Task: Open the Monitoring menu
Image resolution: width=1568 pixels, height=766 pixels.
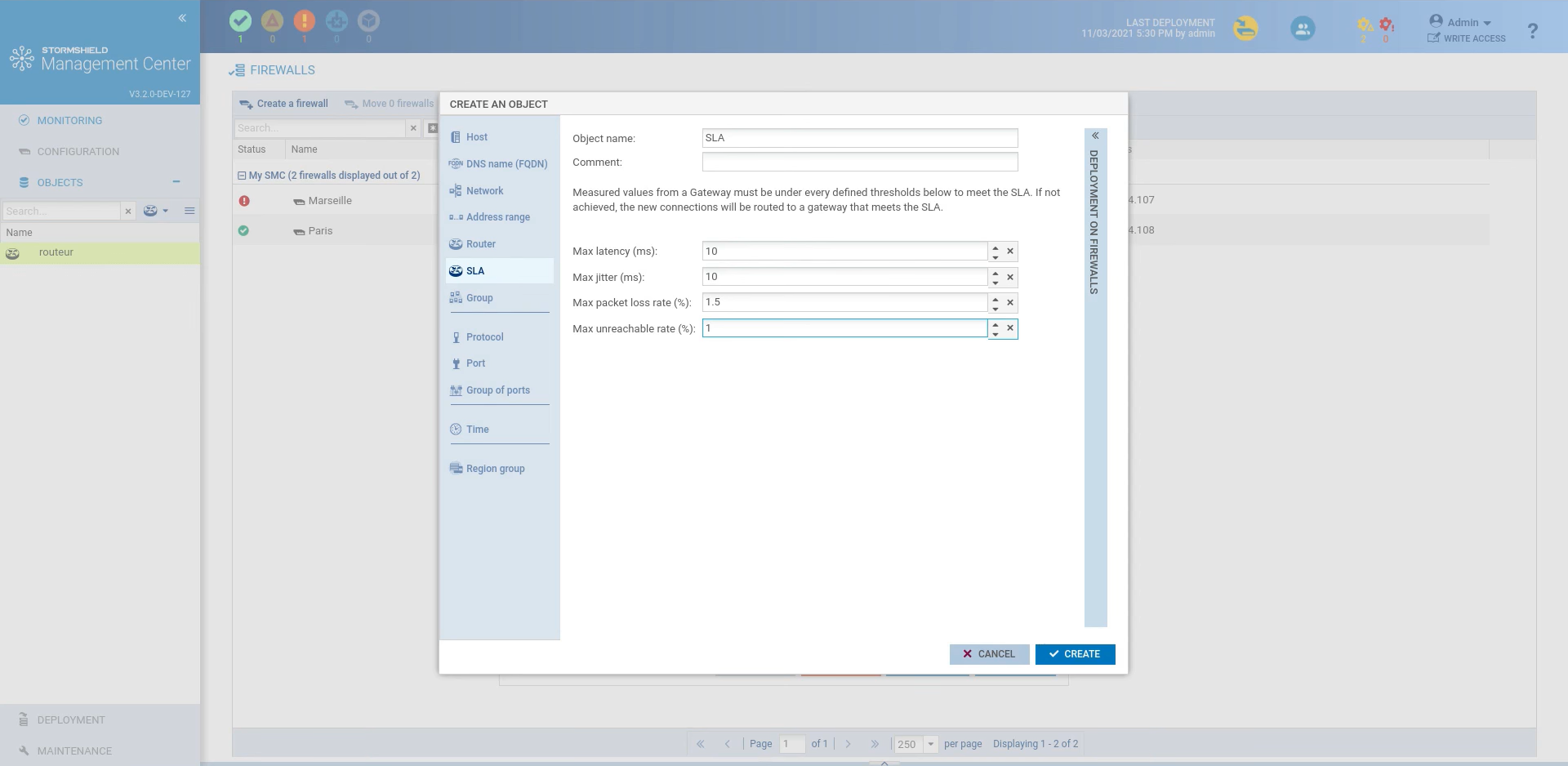Action: tap(69, 121)
